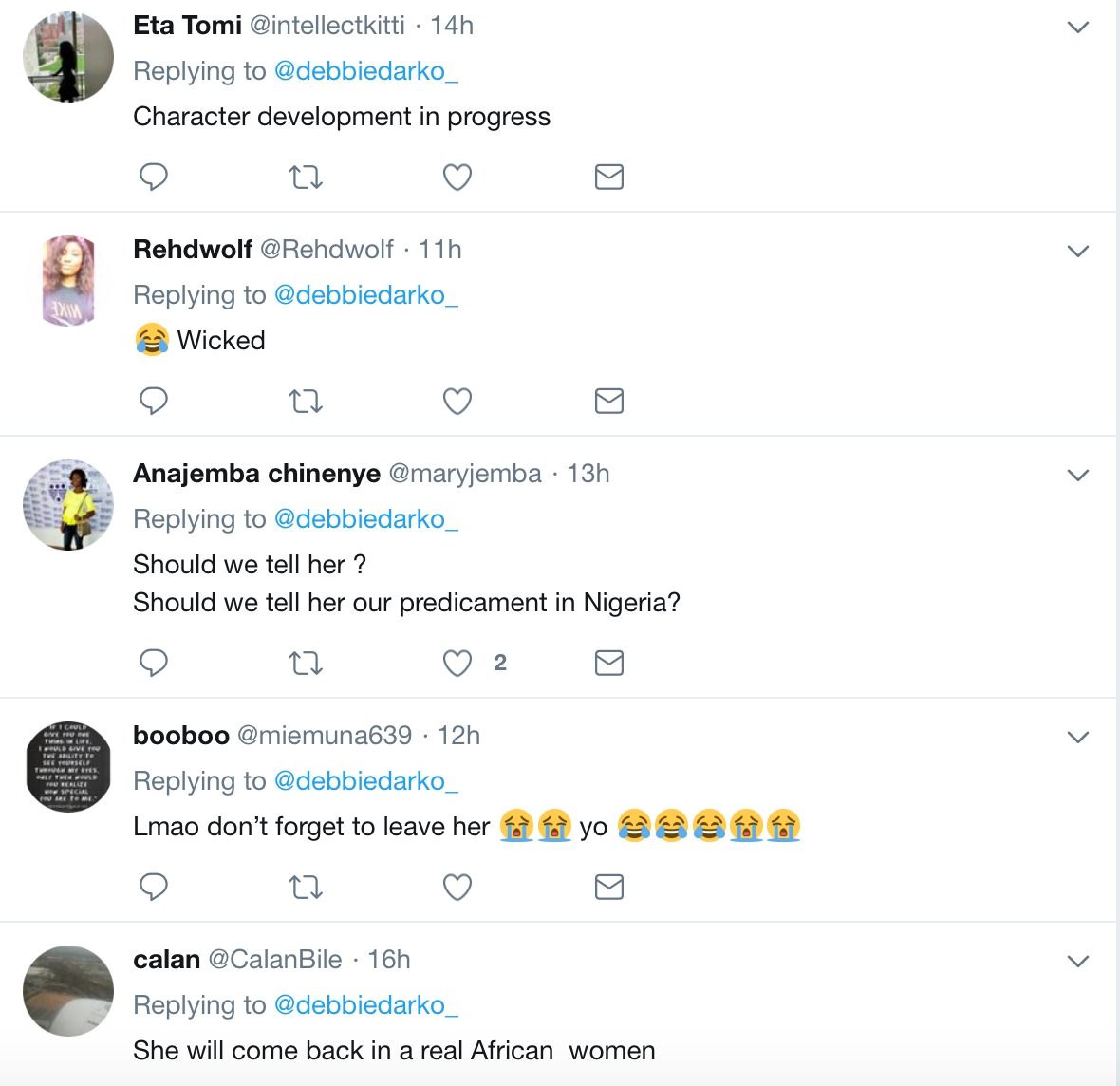Retweet Eta Tomi's character development tweet

click(x=306, y=177)
